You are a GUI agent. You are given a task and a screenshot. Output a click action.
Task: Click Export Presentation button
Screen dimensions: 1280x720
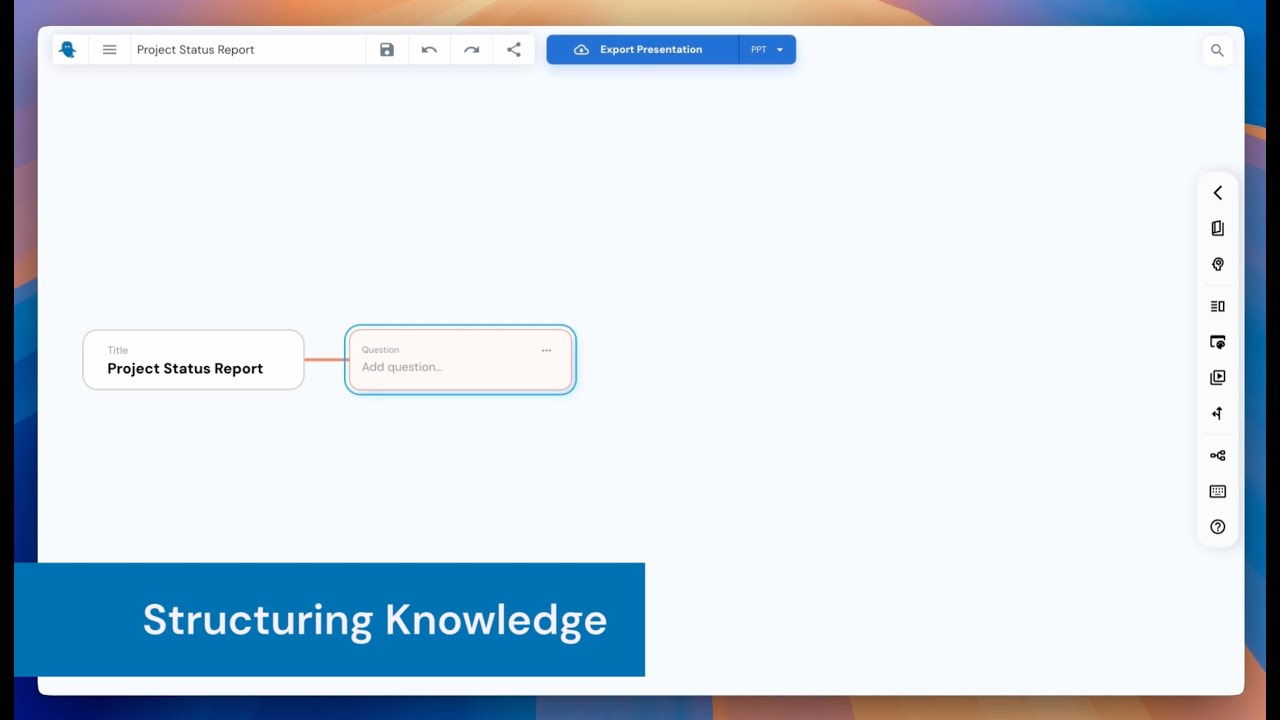click(x=643, y=50)
